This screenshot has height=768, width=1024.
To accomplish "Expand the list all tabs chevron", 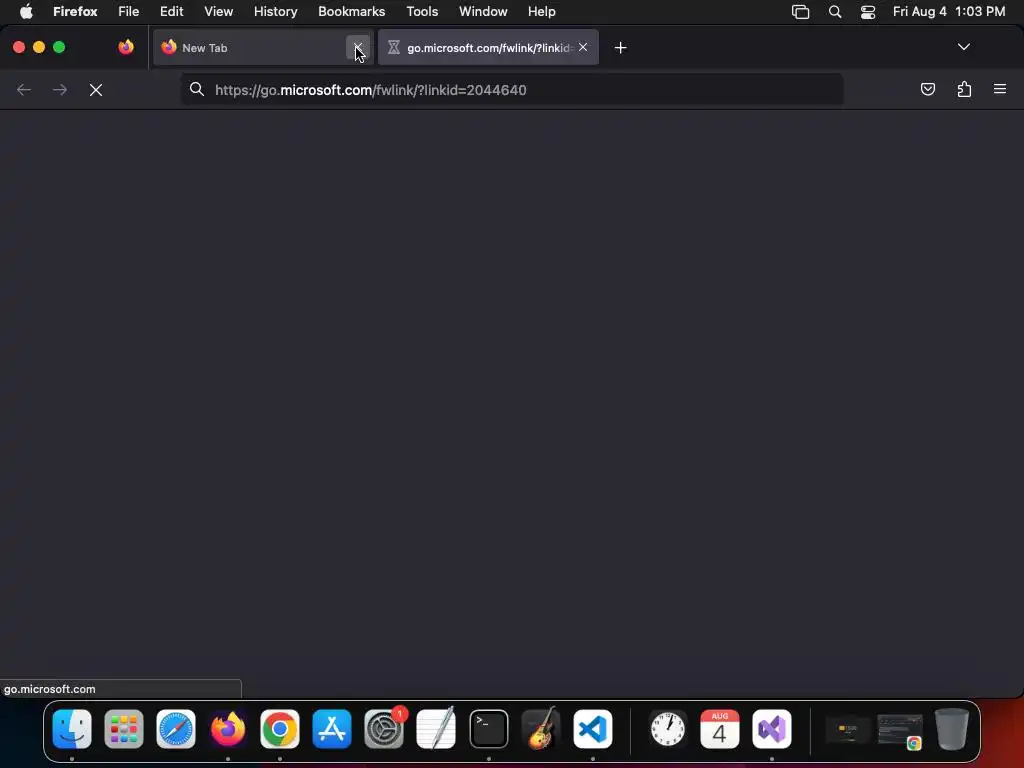I will click(963, 47).
